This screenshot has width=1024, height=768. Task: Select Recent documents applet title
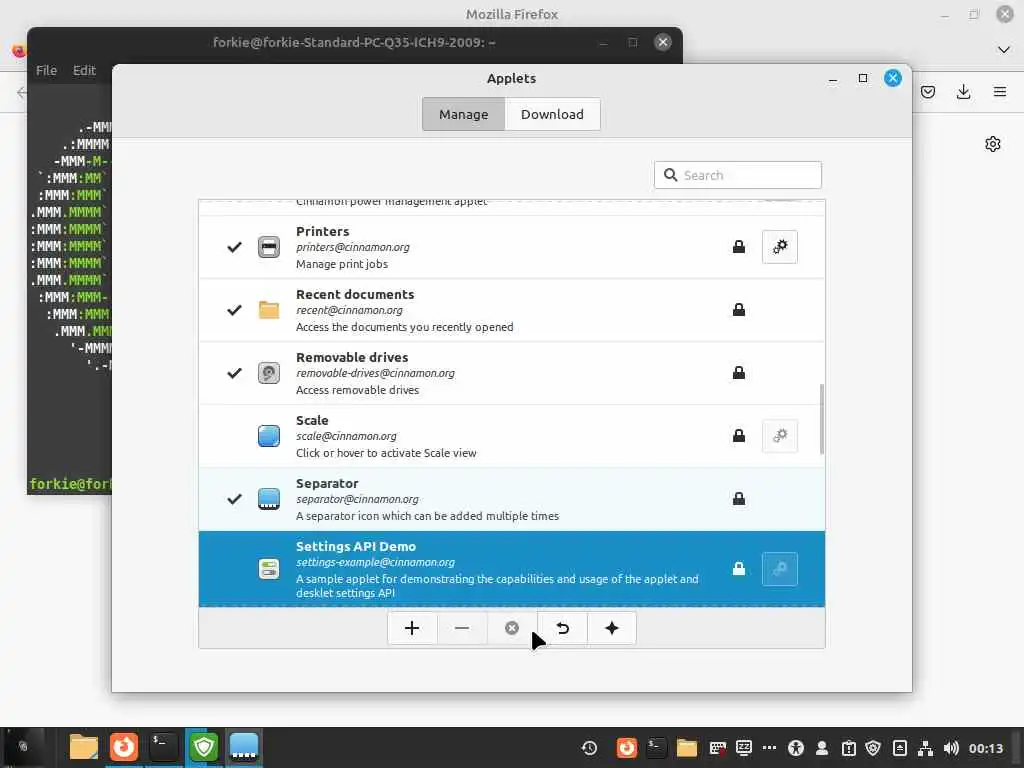point(355,295)
